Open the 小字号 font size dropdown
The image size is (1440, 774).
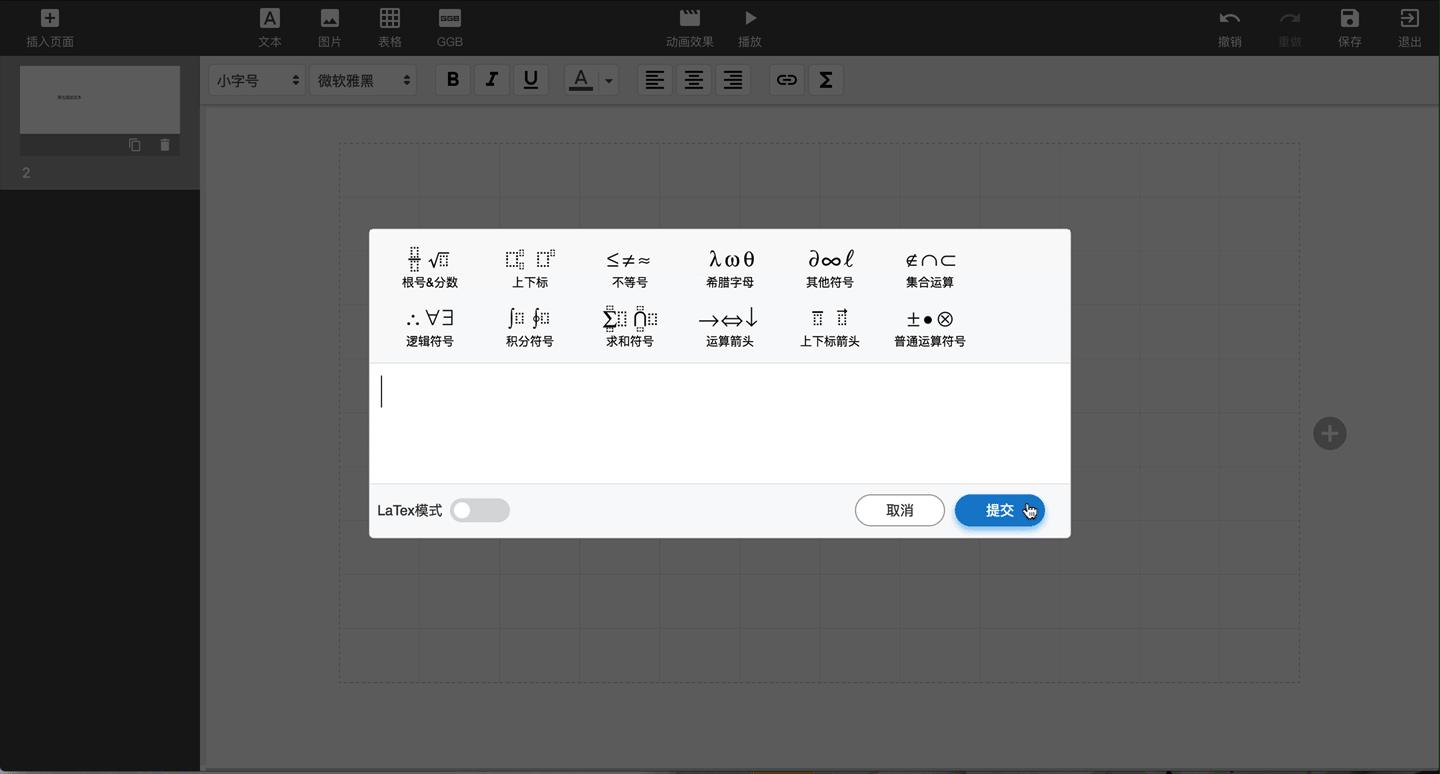pyautogui.click(x=258, y=80)
